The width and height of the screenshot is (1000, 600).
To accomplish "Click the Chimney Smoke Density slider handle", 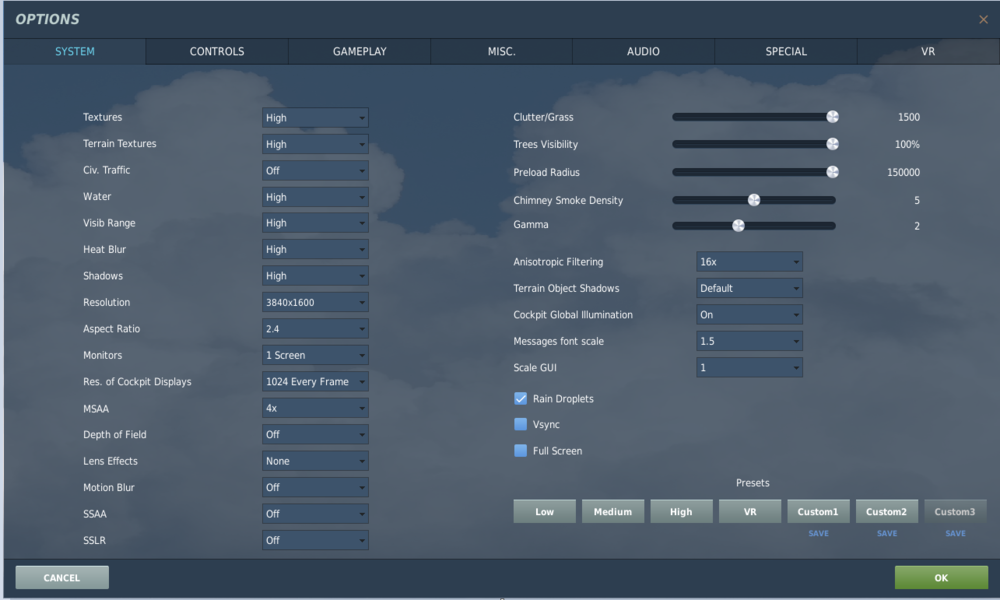I will pyautogui.click(x=754, y=200).
